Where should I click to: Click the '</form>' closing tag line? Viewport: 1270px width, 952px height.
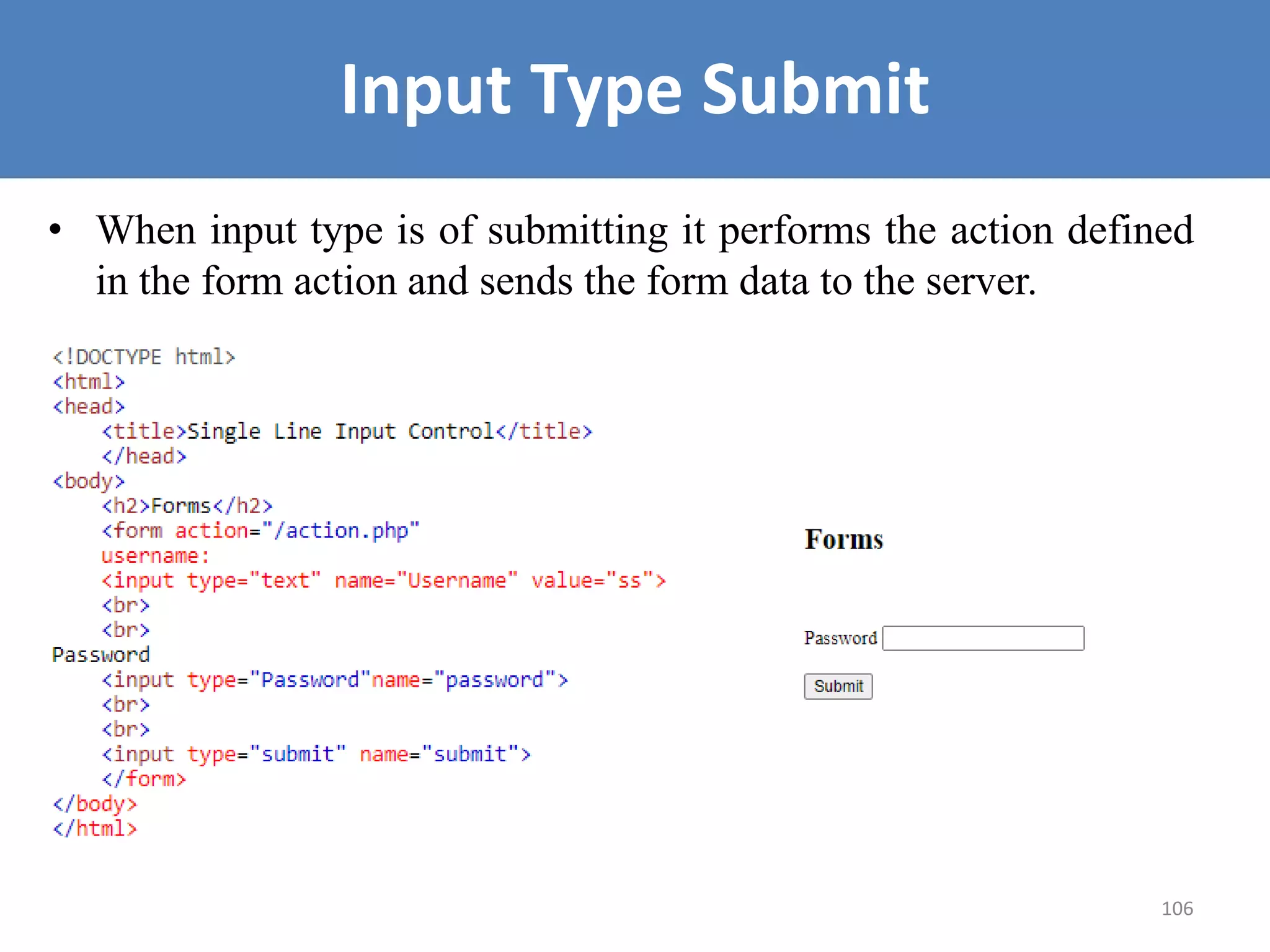144,779
